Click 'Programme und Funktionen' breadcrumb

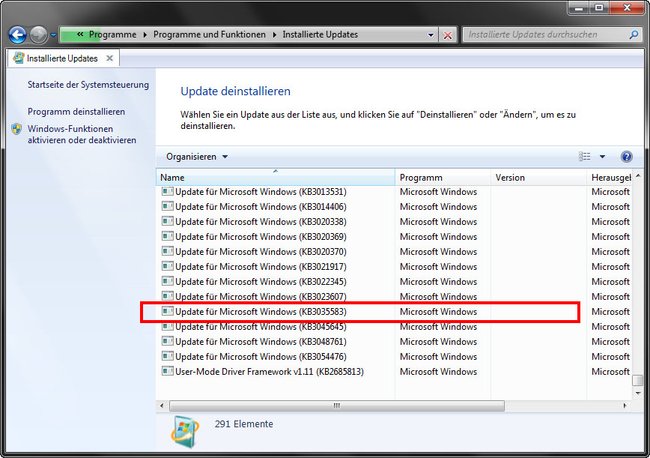coord(209,34)
